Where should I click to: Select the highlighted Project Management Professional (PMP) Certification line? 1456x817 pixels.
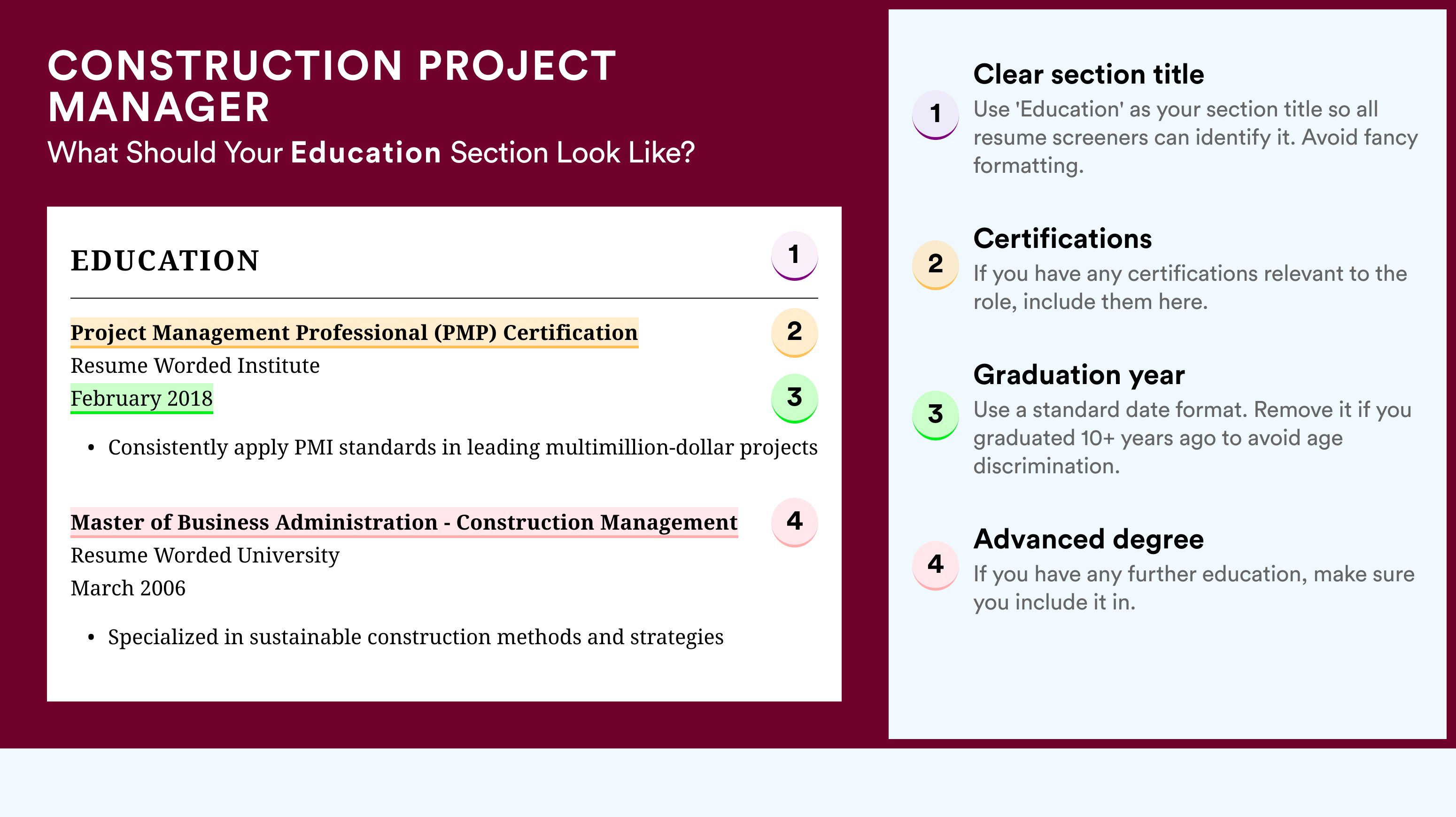coord(355,333)
